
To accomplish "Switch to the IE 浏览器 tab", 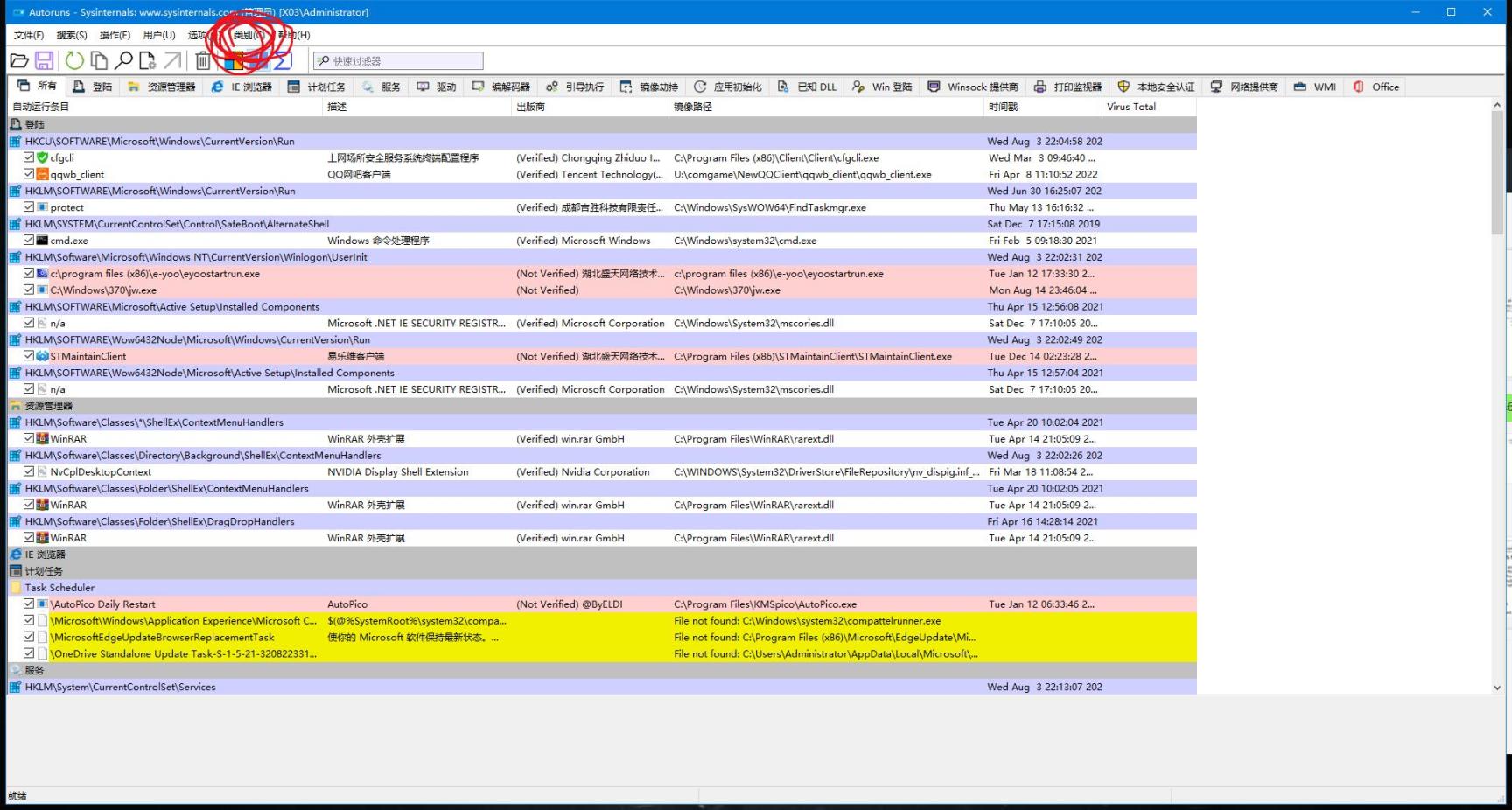I will (x=242, y=87).
